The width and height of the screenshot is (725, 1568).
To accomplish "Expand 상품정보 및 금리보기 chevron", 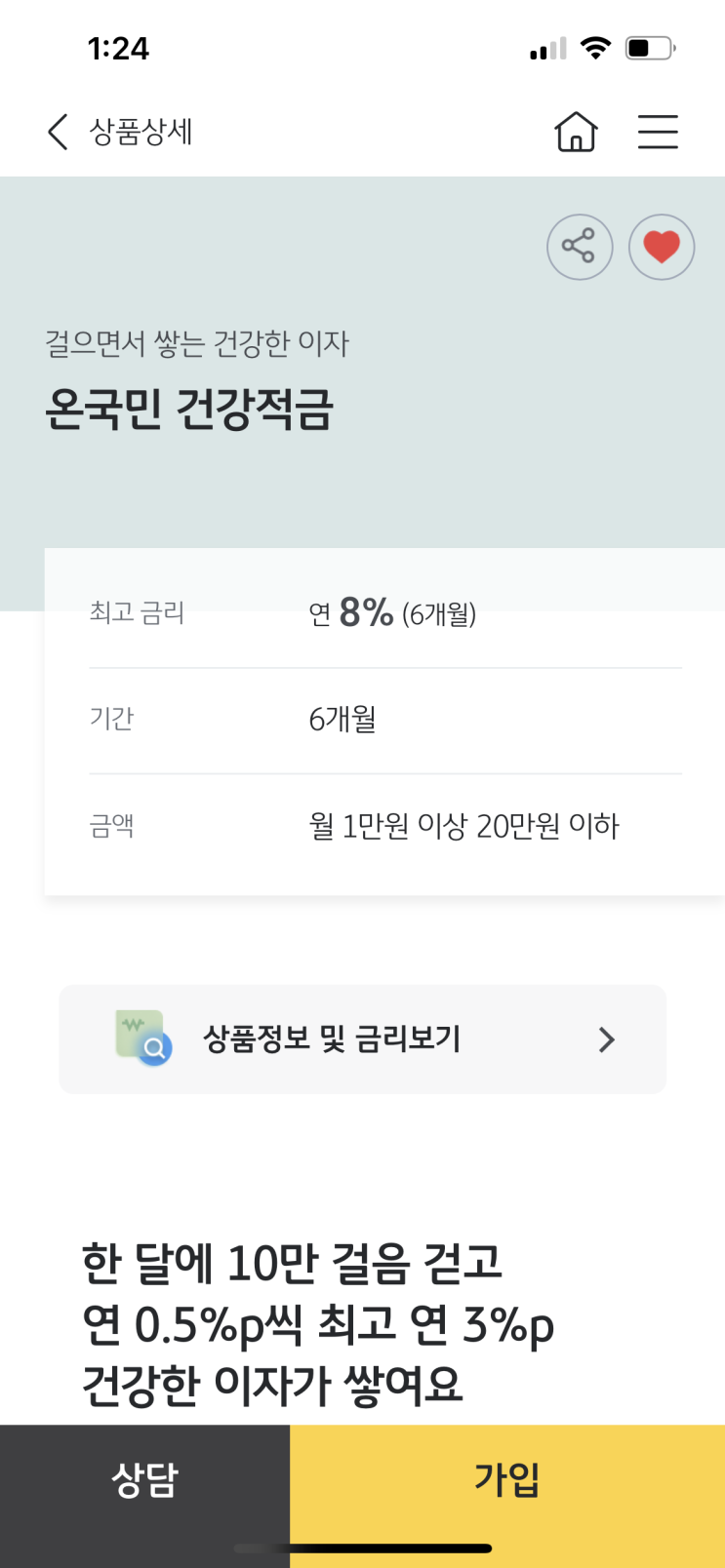I will [x=606, y=1039].
